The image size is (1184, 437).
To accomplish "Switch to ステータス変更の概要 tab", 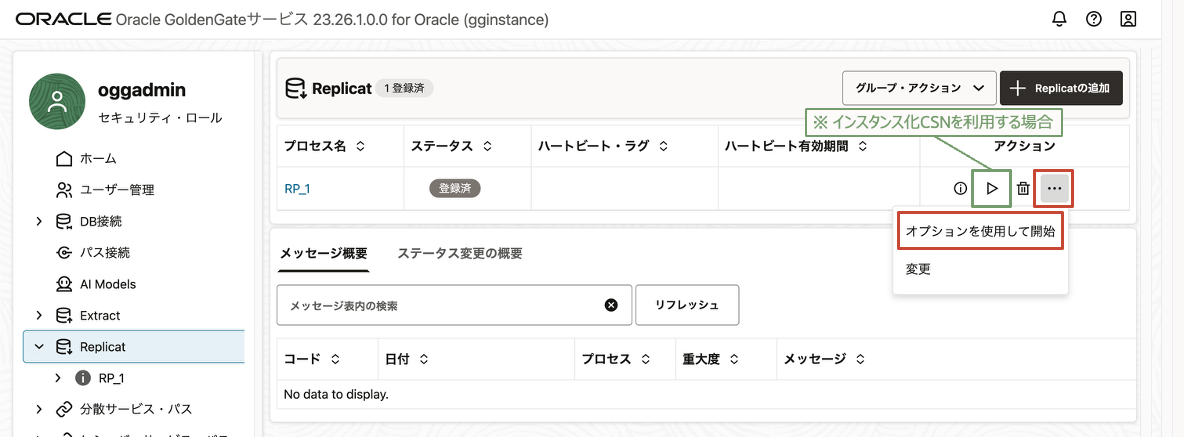I will [459, 254].
